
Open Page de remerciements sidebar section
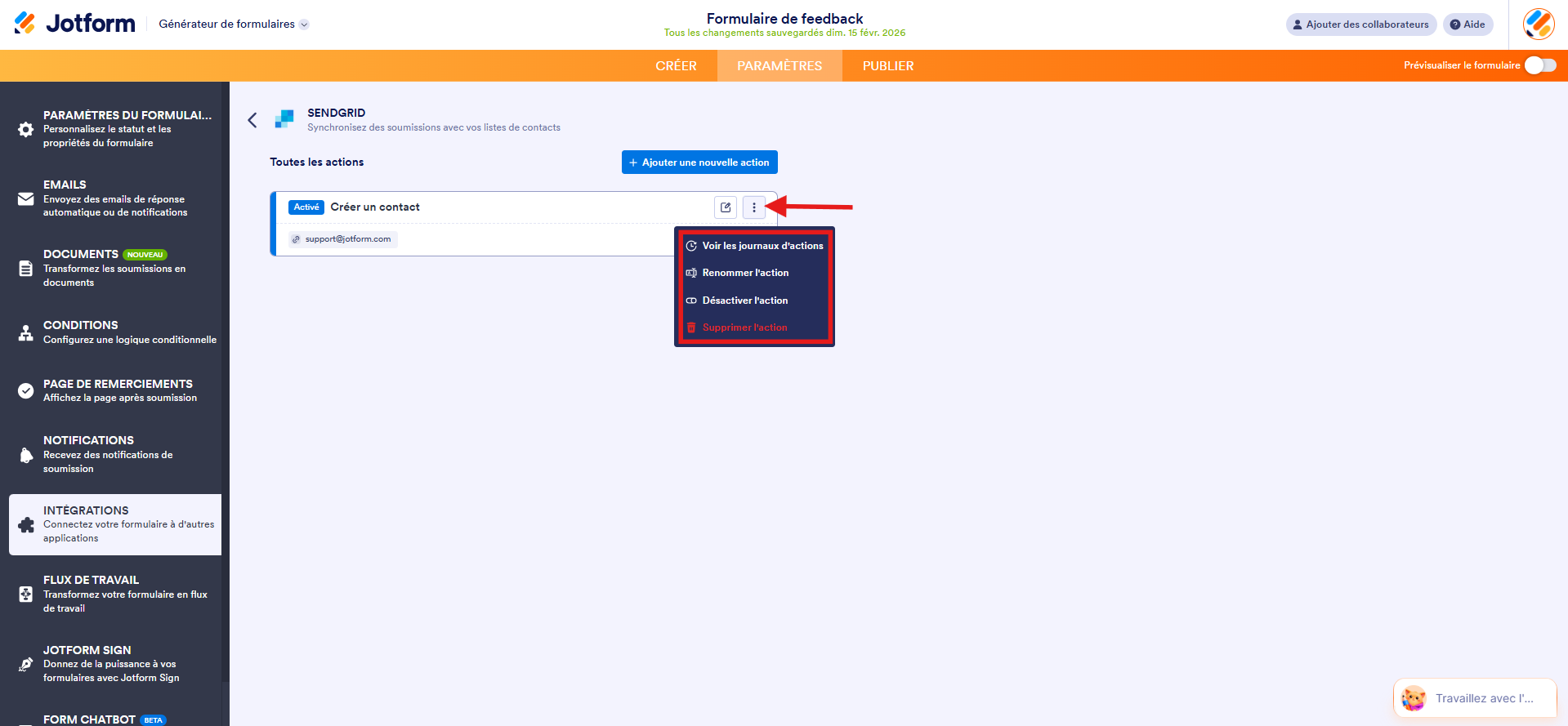pos(115,390)
